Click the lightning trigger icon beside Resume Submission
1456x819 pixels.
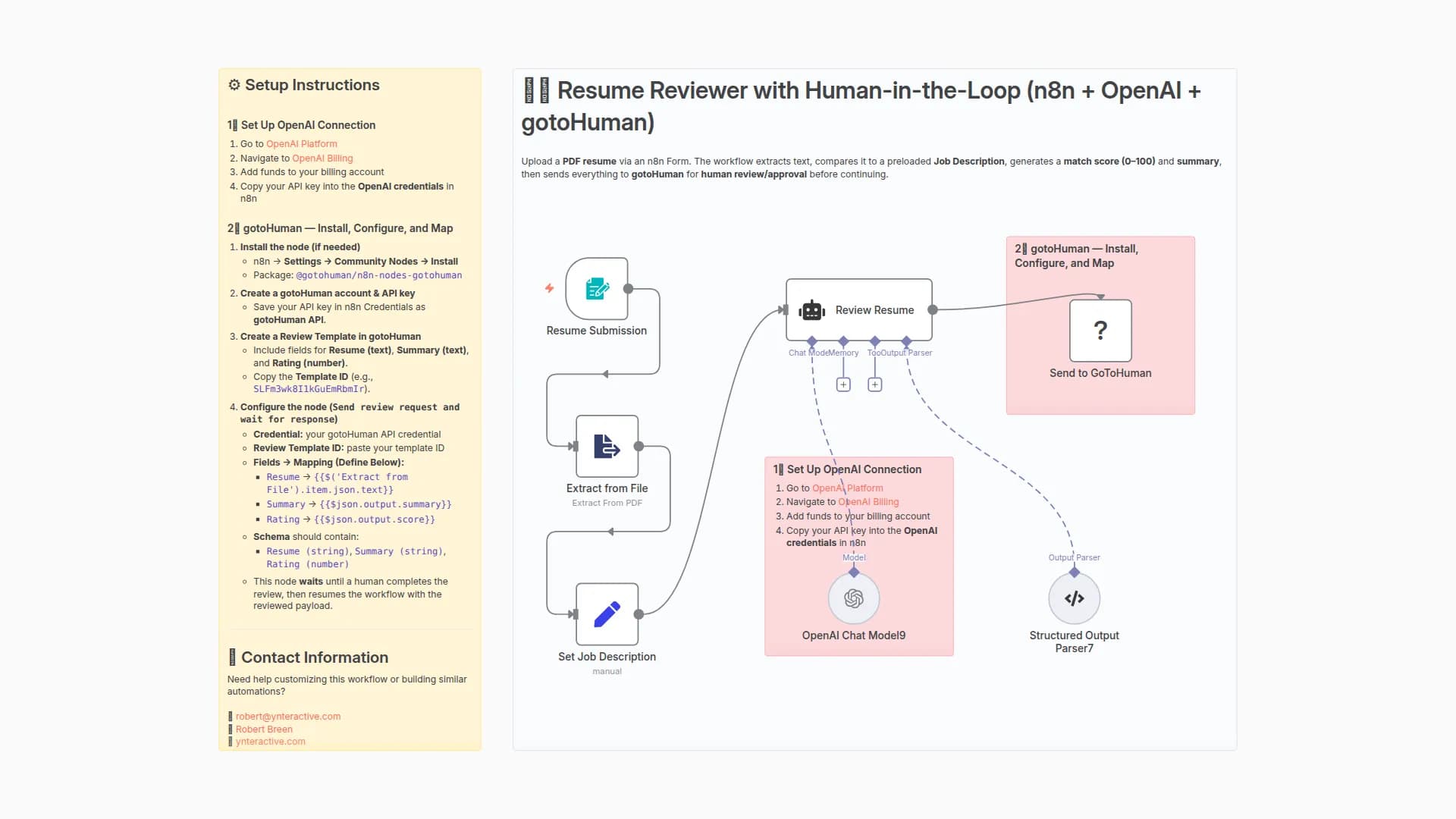[x=549, y=288]
